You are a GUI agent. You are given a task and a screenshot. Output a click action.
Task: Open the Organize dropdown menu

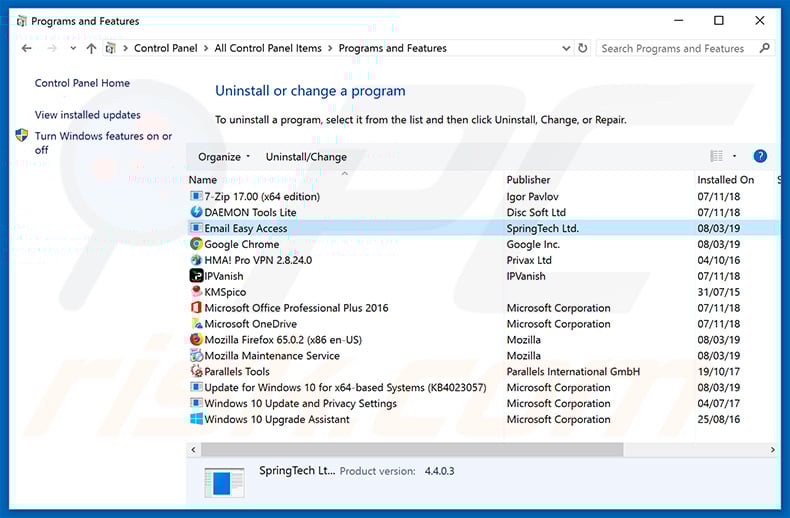pos(224,157)
